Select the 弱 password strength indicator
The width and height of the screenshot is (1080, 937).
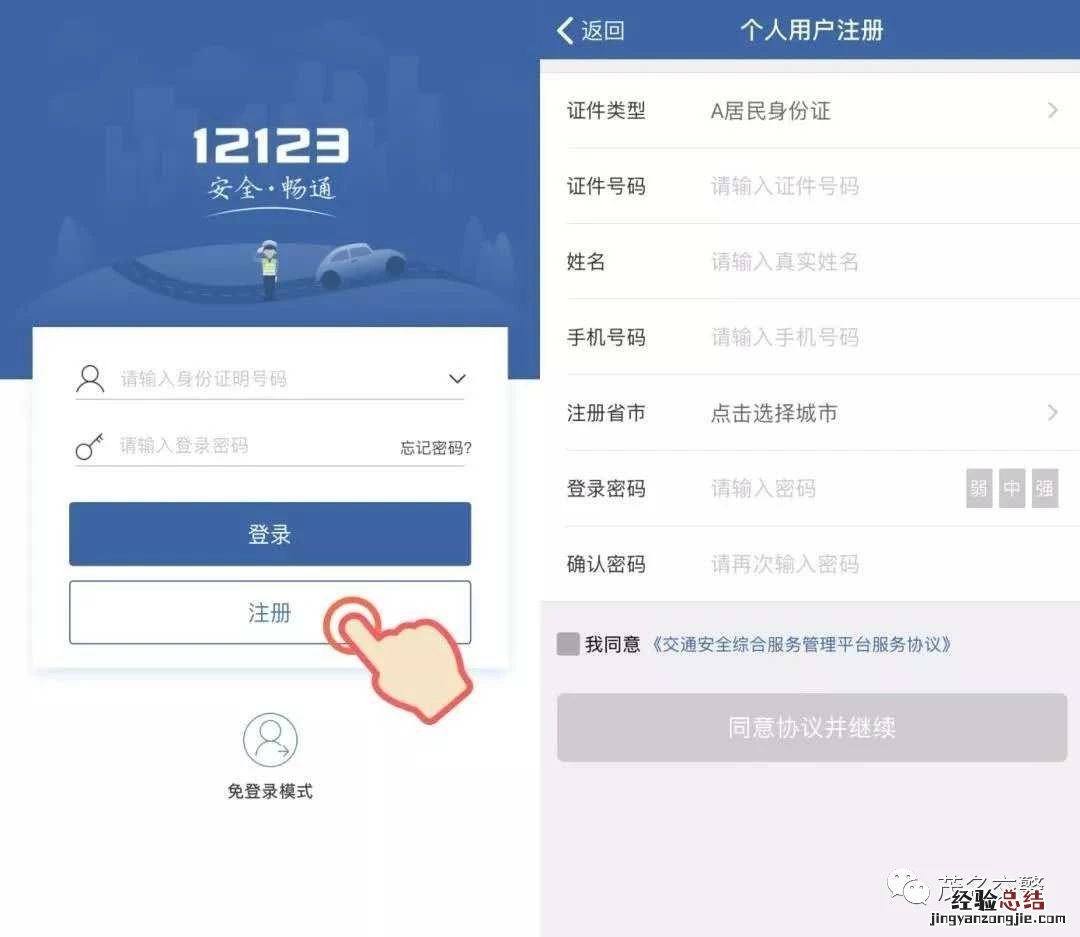[979, 488]
